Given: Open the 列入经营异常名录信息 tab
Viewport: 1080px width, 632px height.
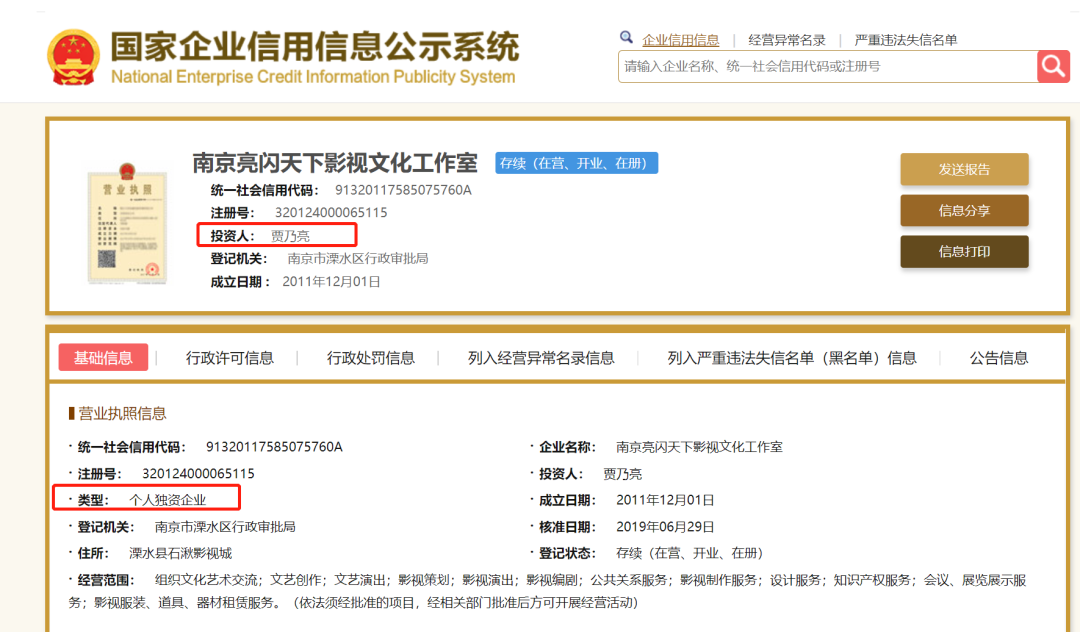Looking at the screenshot, I should click(541, 358).
